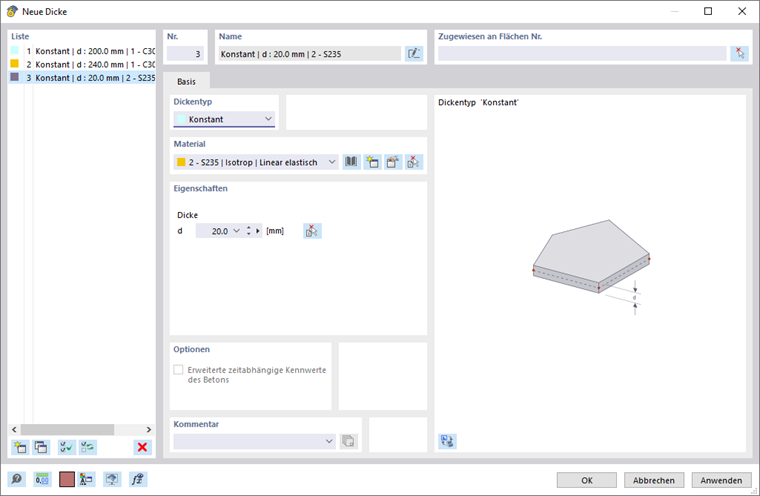760x496 pixels.
Task: Click the list scroll right arrow
Action: 148,430
